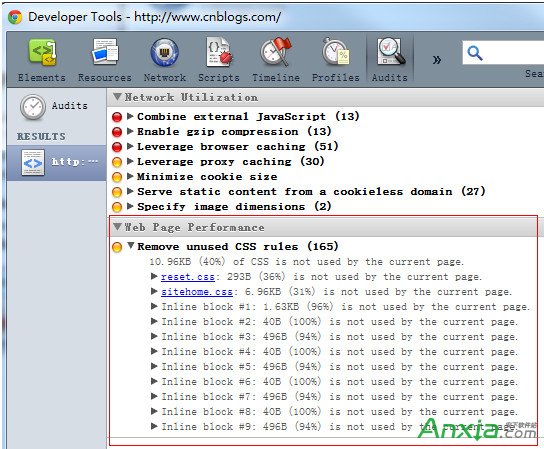Expand Combine external JavaScript (13)
Screen dimensions: 544x449
[130, 116]
